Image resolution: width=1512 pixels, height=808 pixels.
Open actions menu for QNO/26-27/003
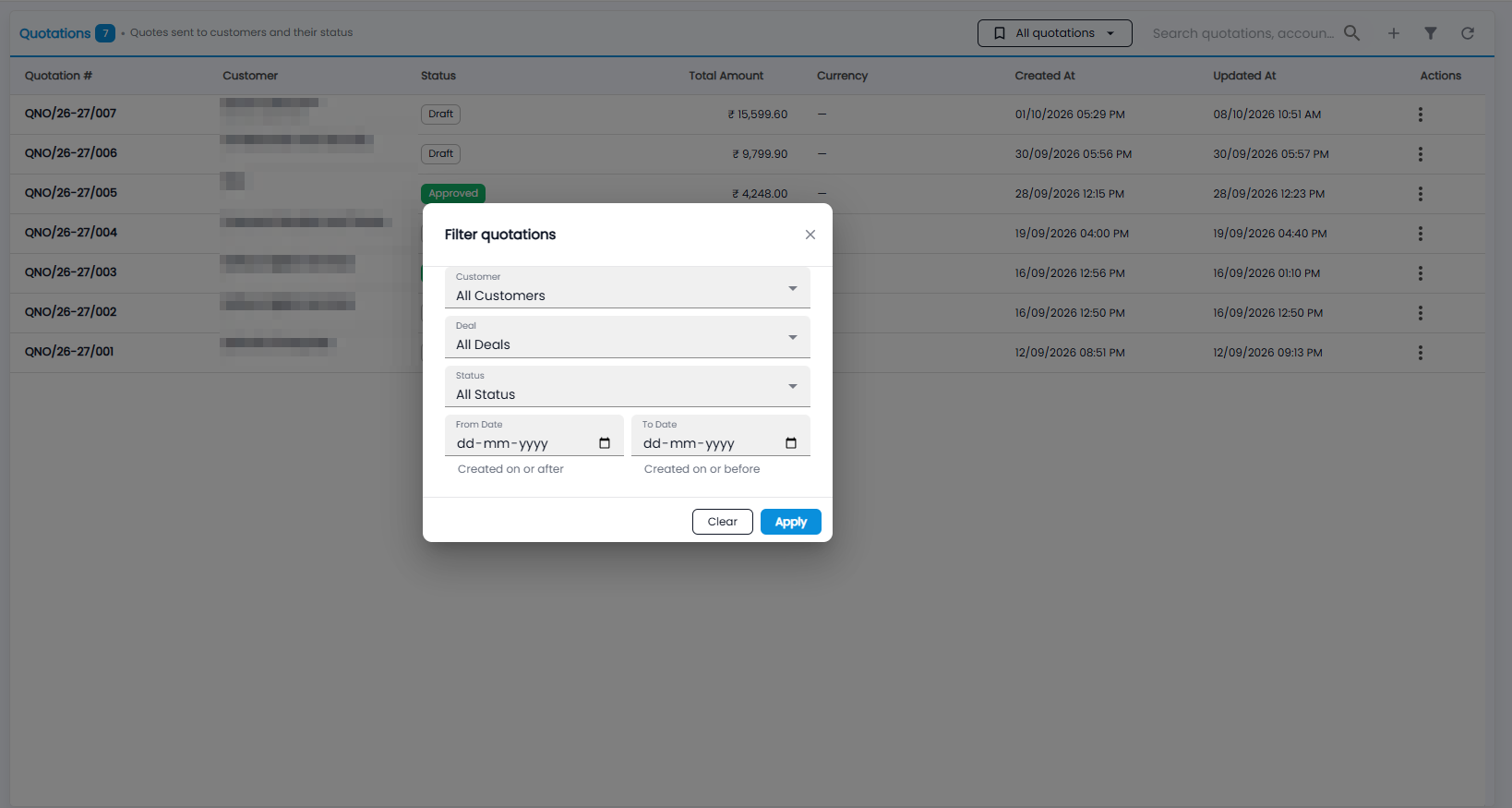1421,273
